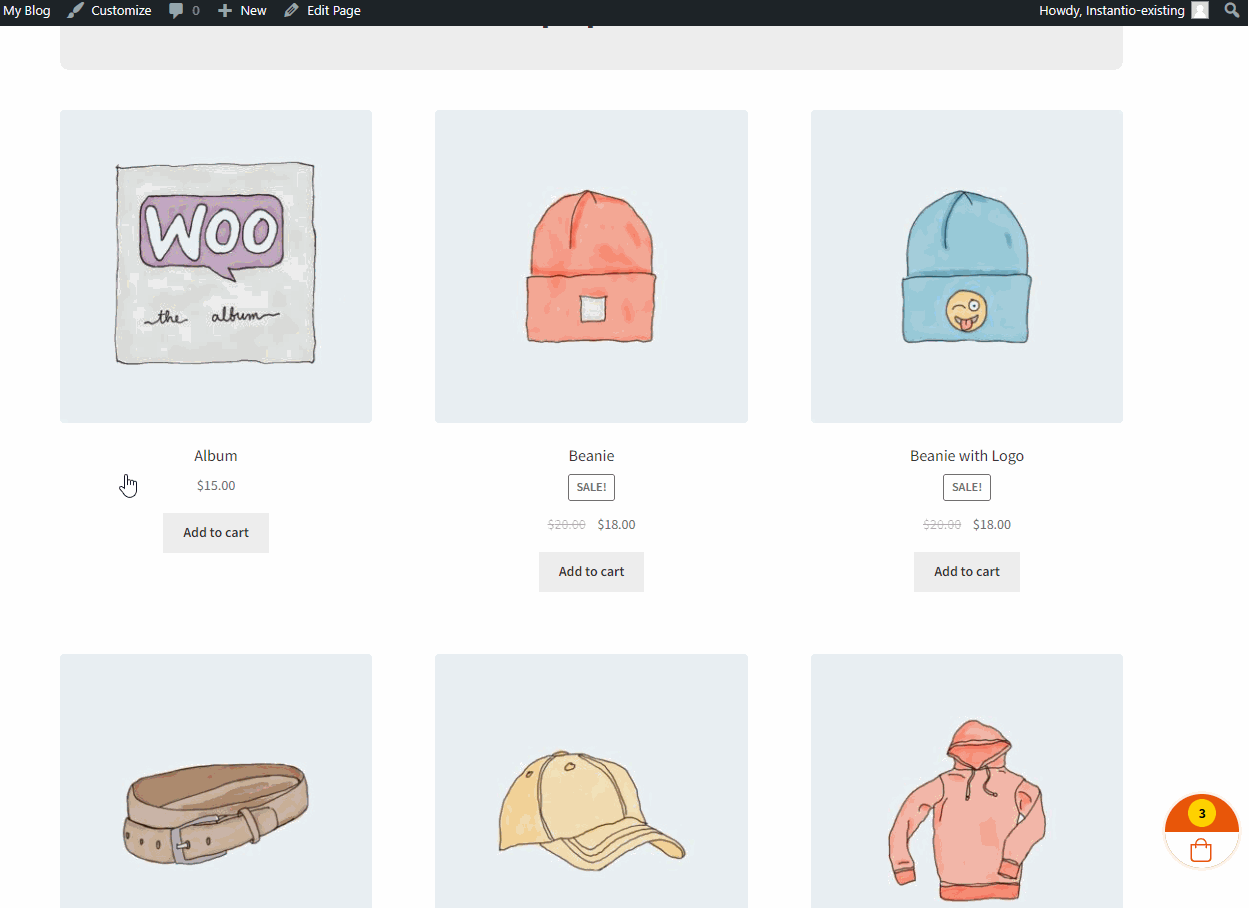
Task: Add Beanie with Logo to cart
Action: [967, 572]
